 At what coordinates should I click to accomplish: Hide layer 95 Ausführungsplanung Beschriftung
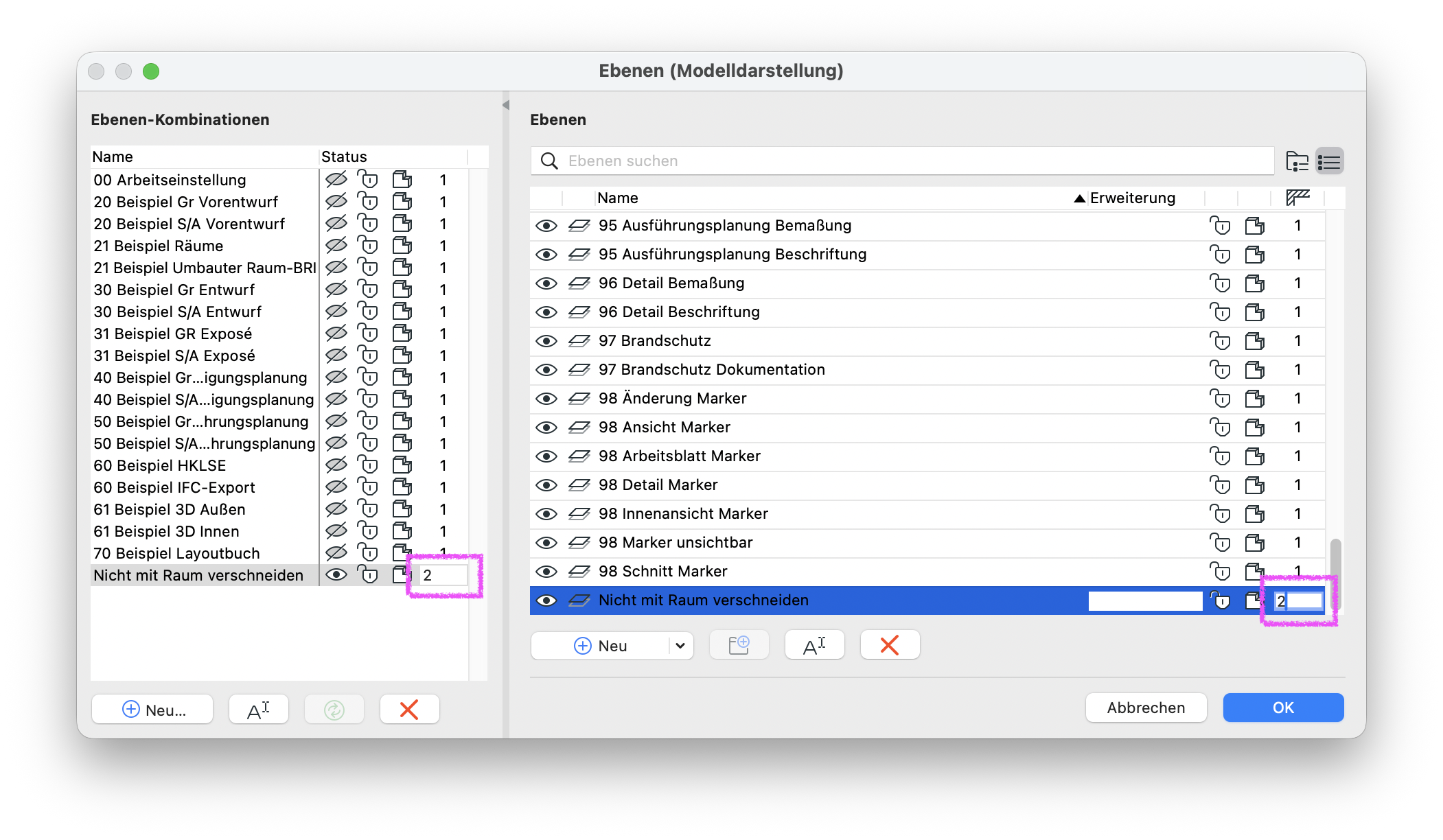pyautogui.click(x=546, y=255)
